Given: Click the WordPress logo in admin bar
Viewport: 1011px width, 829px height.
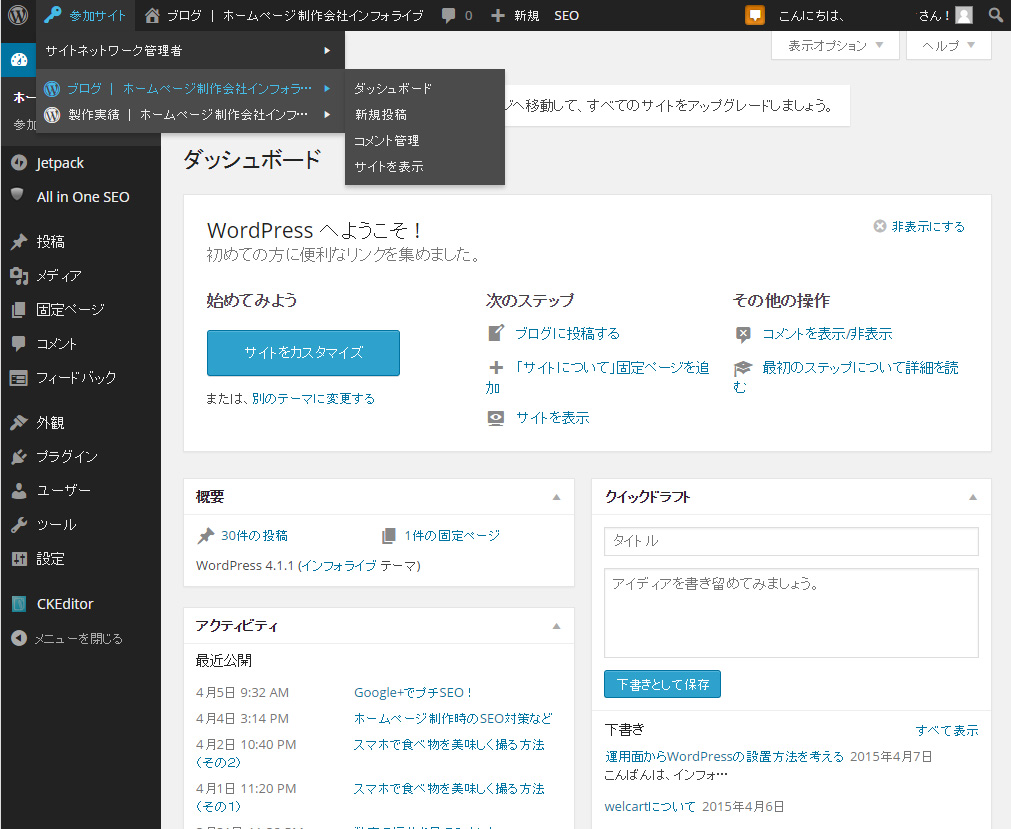Looking at the screenshot, I should [18, 15].
